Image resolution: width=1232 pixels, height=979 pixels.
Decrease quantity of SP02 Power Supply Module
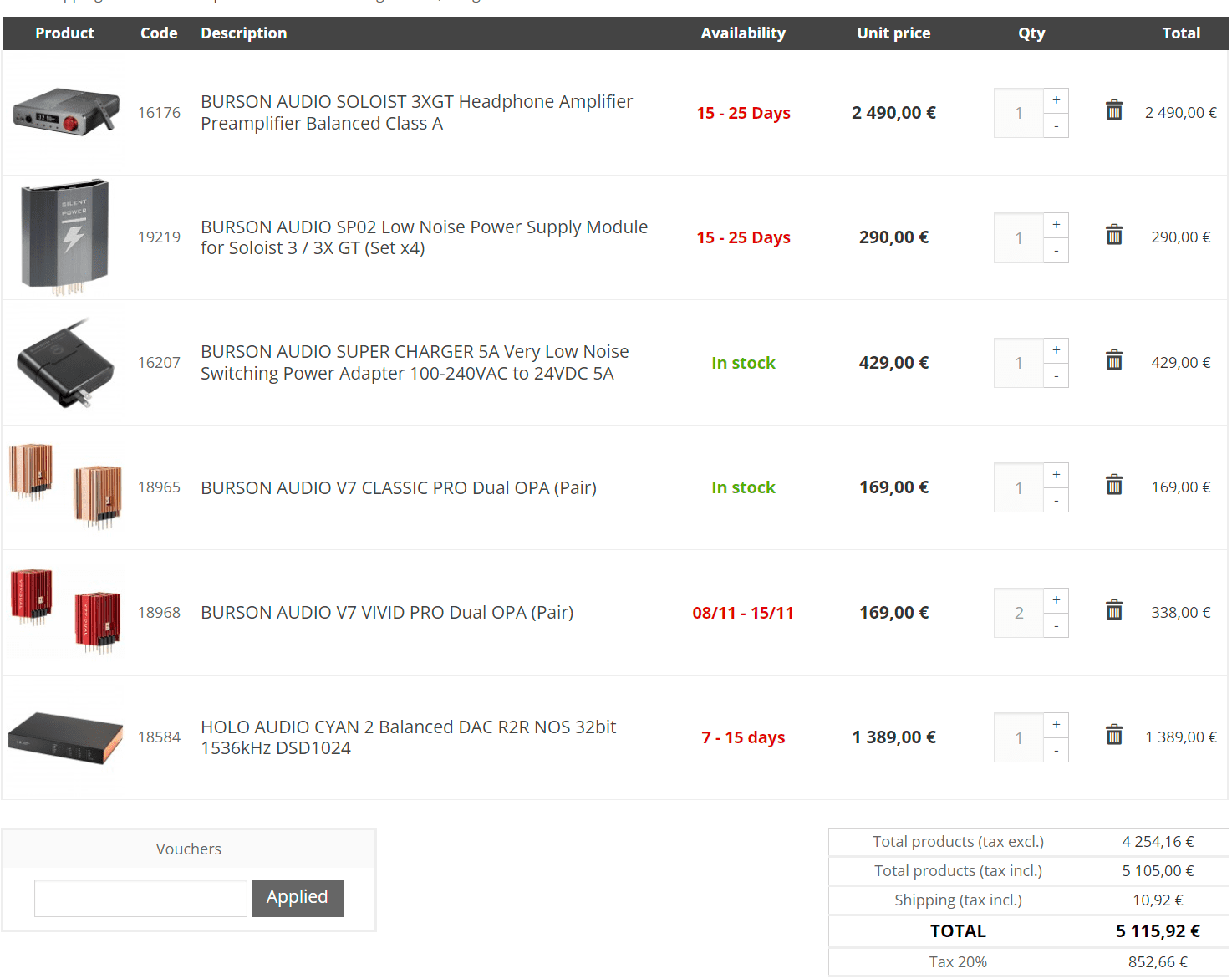point(1056,250)
